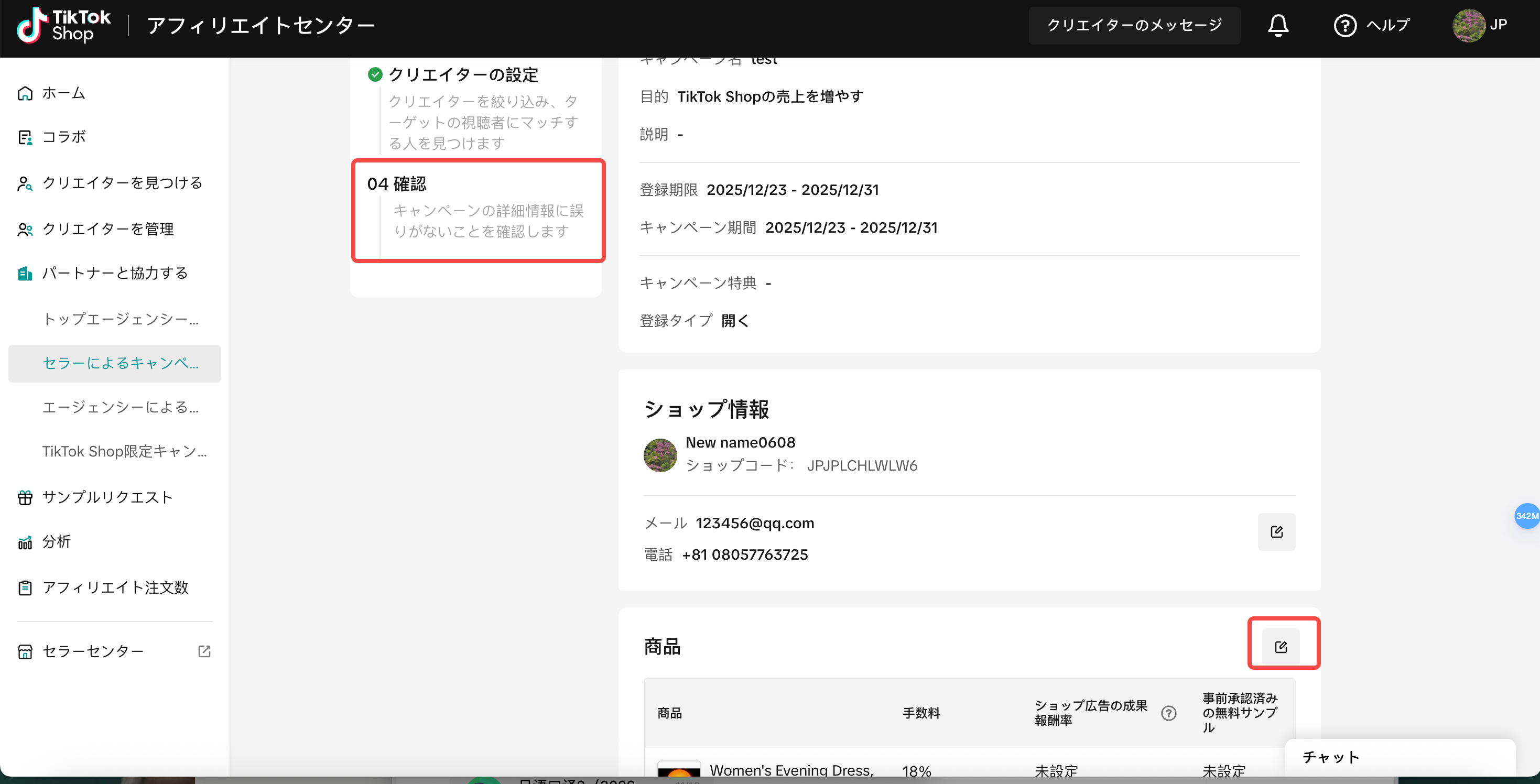Open the チャット panel
Viewport: 1540px width, 784px height.
tap(1400, 758)
